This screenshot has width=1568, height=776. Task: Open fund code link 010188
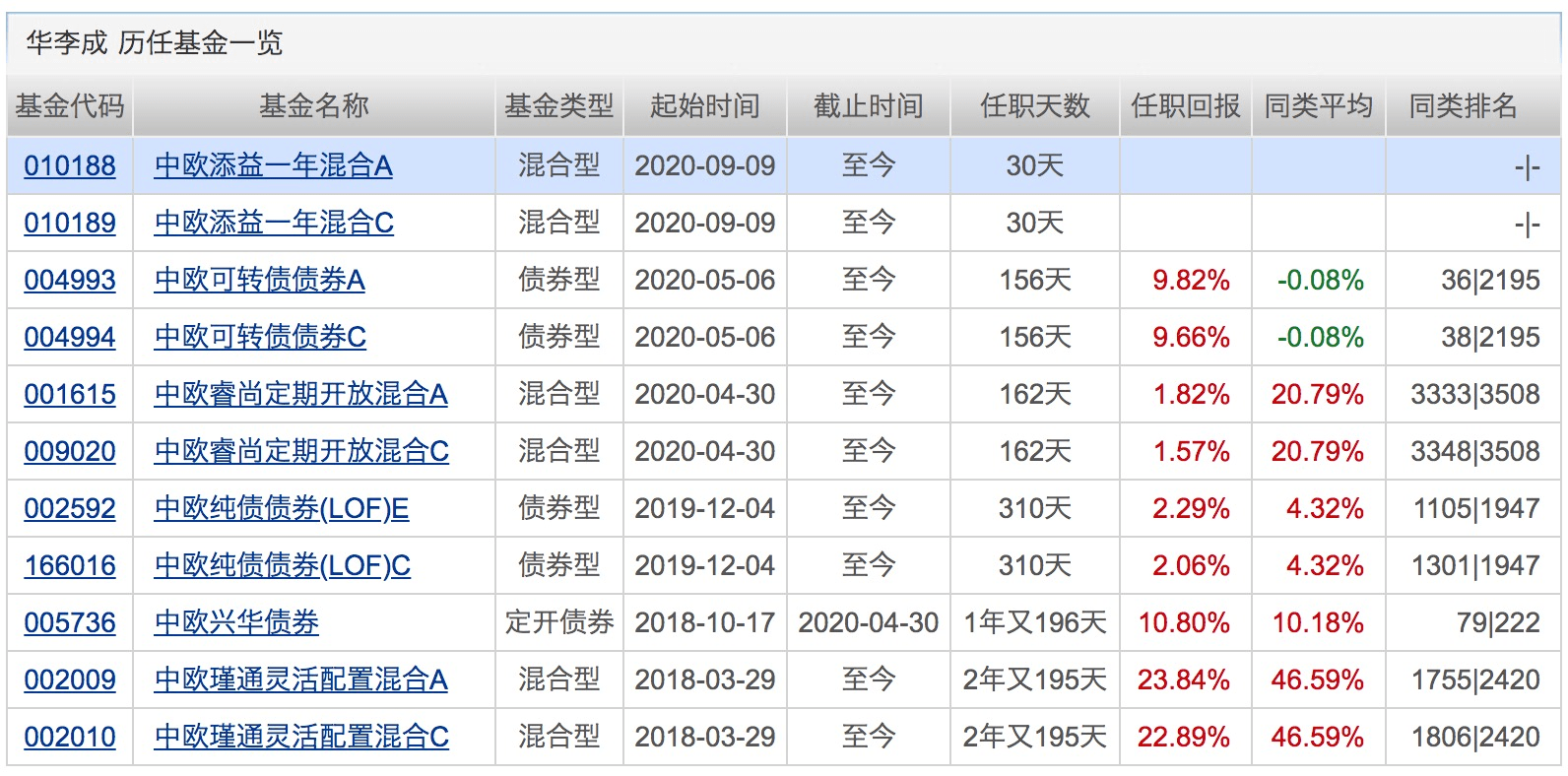coord(70,165)
